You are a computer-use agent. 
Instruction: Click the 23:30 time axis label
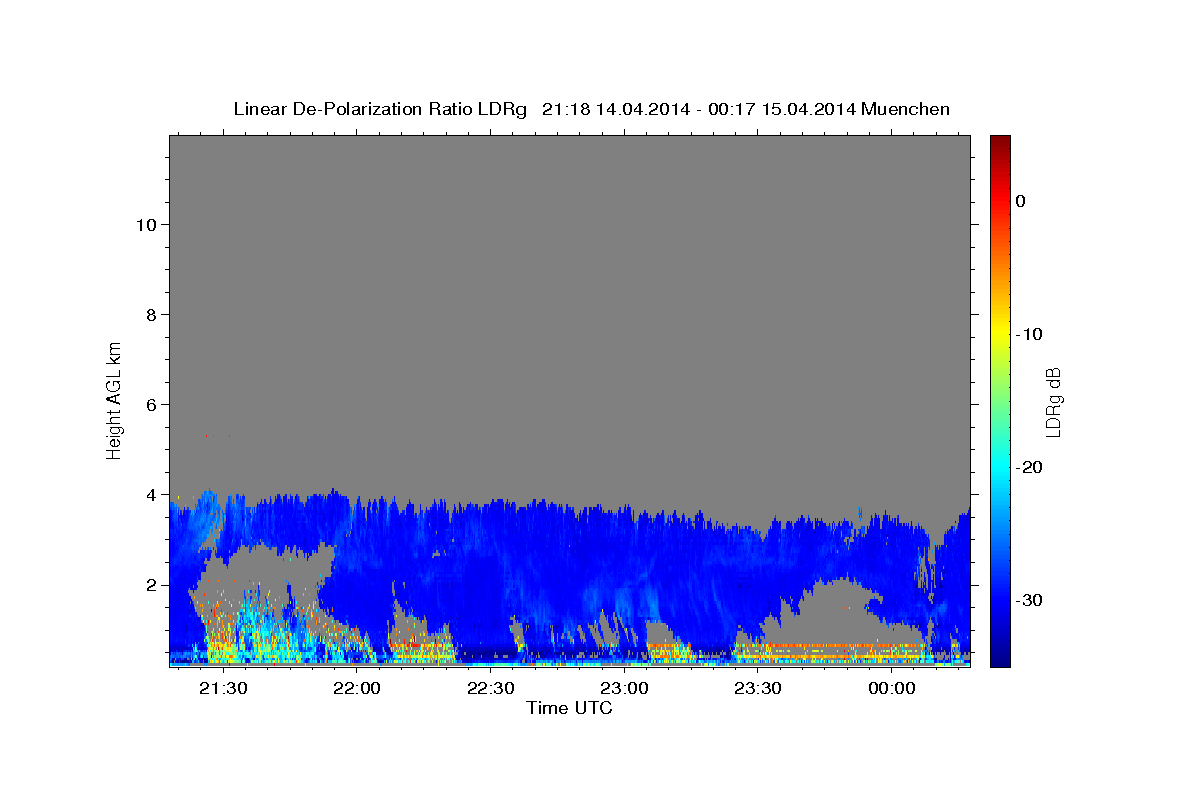pos(758,688)
